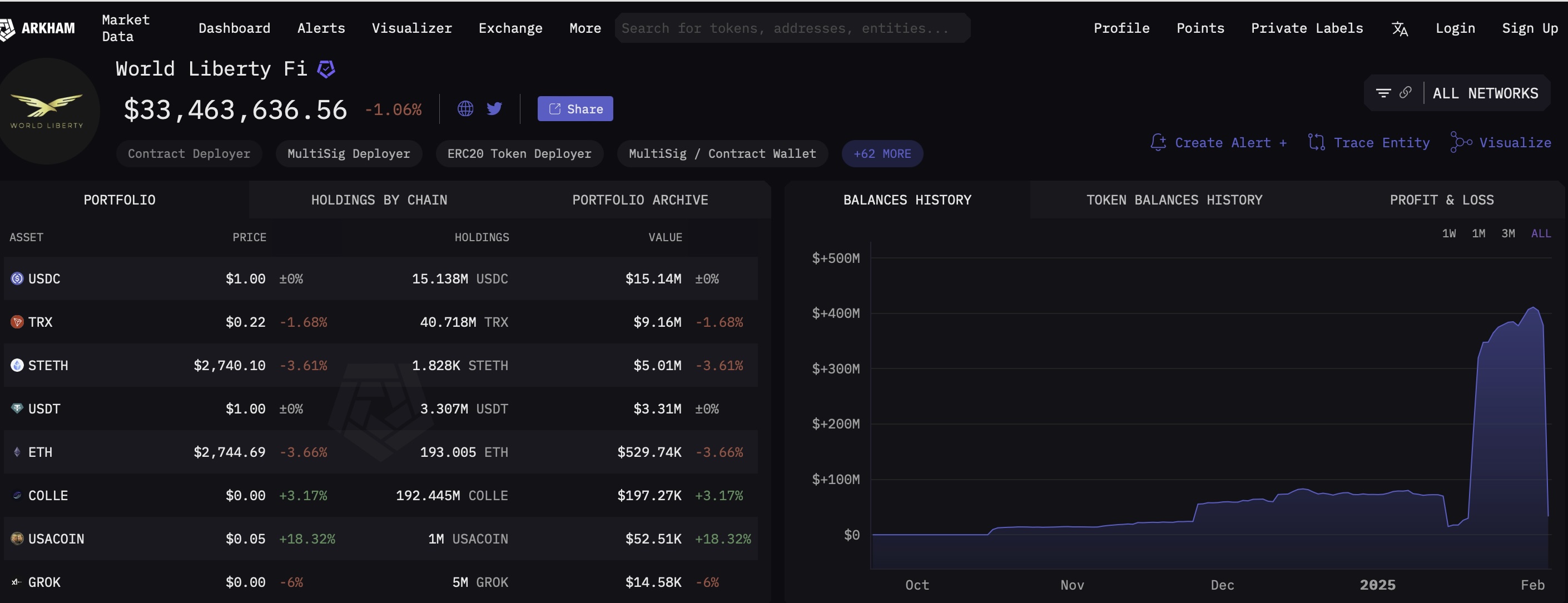Screen dimensions: 1568x603
Task: Open the Twitter bird icon
Action: click(494, 109)
